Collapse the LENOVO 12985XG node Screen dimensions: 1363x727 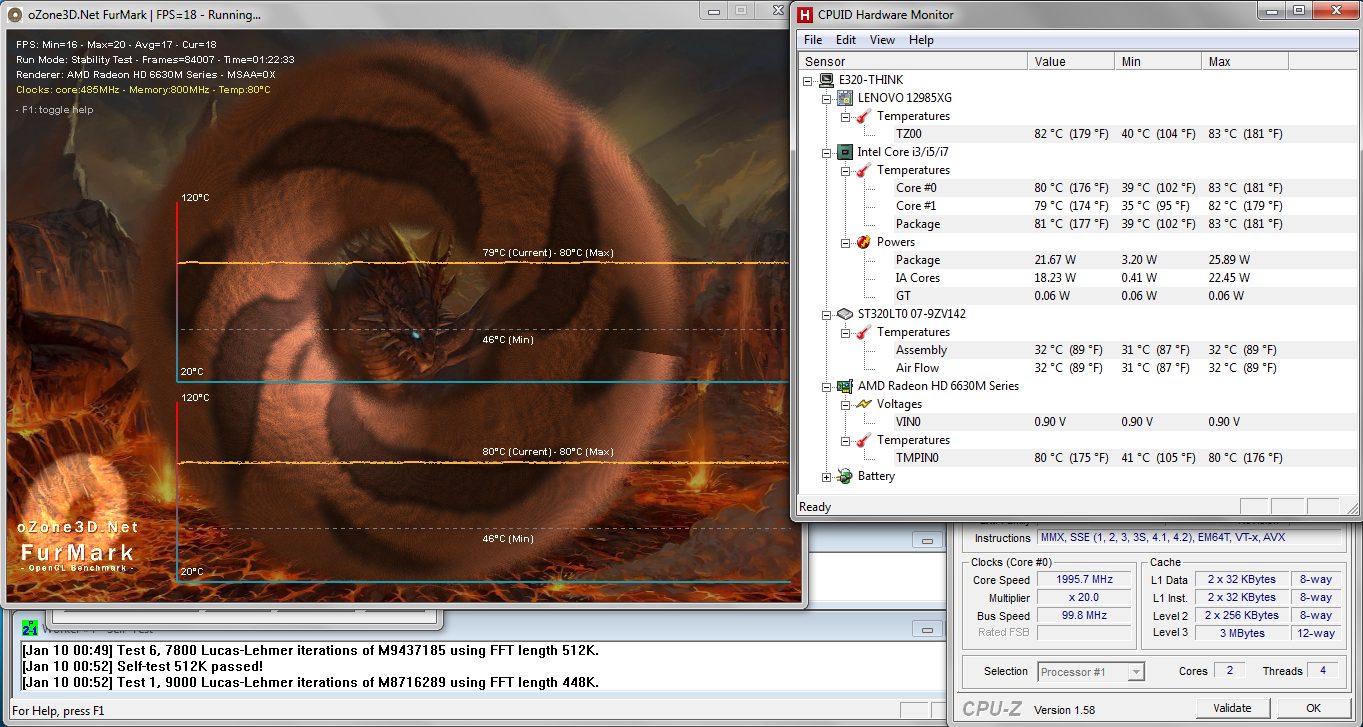(826, 98)
